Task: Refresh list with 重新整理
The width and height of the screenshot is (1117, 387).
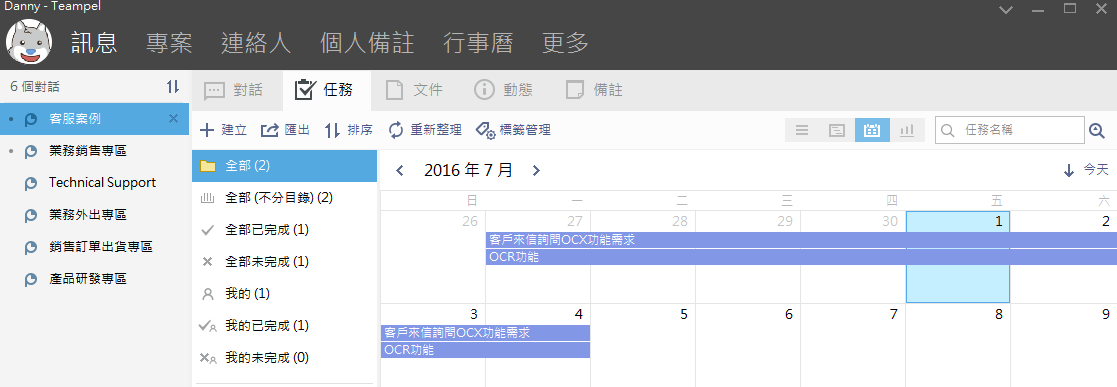Action: [425, 130]
